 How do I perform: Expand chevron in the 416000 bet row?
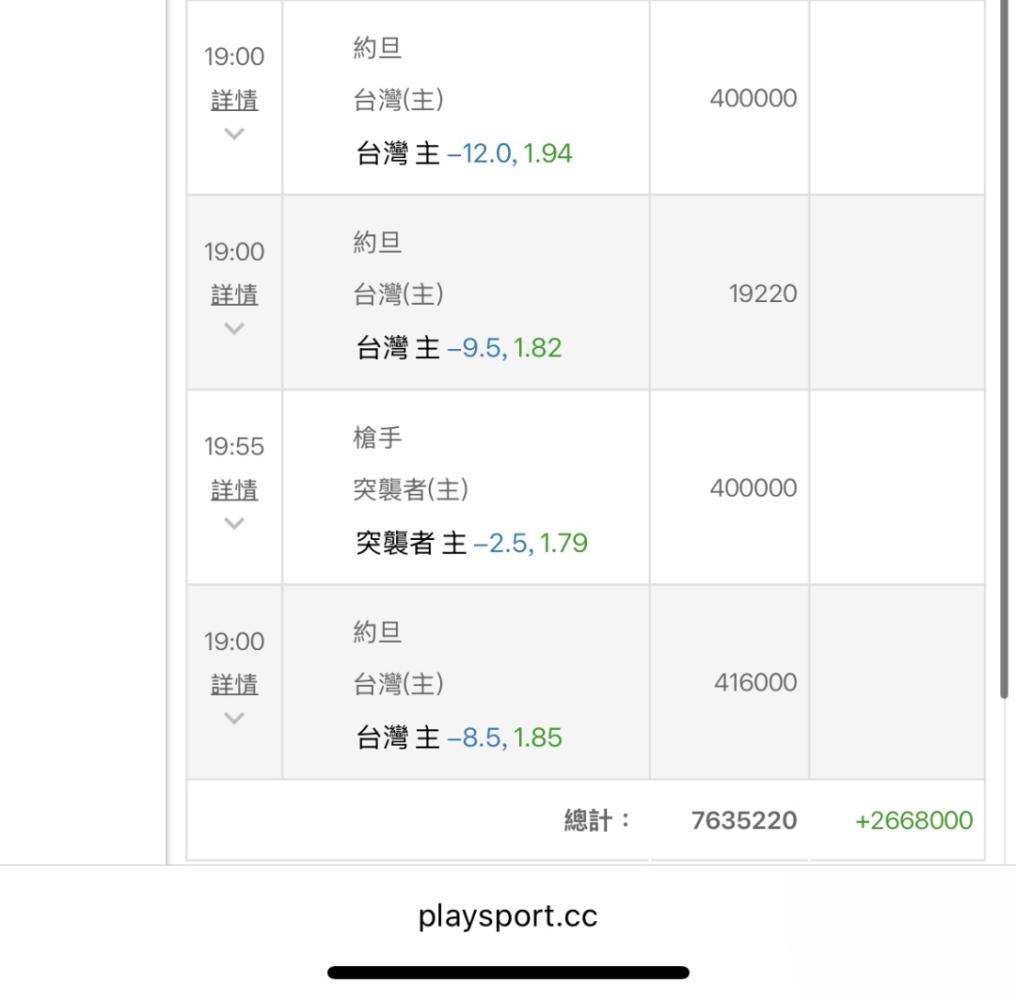pyautogui.click(x=234, y=718)
